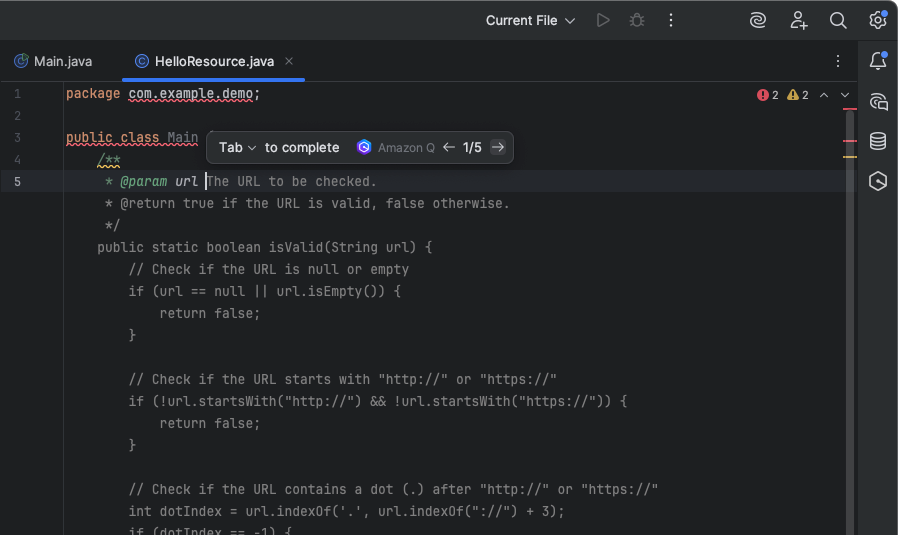
Task: Open the Notifications bell panel
Action: click(878, 61)
